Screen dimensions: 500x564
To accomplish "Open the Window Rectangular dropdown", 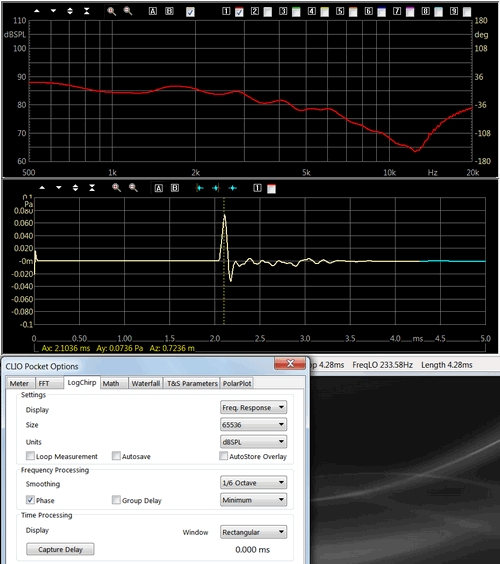I will (x=253, y=532).
